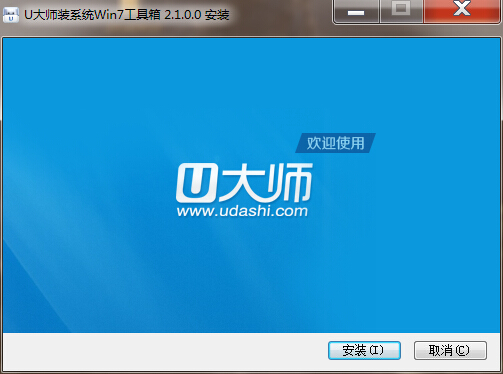Open the www.udashi.com website text
Screen dimensions: 503x374
coord(242,211)
